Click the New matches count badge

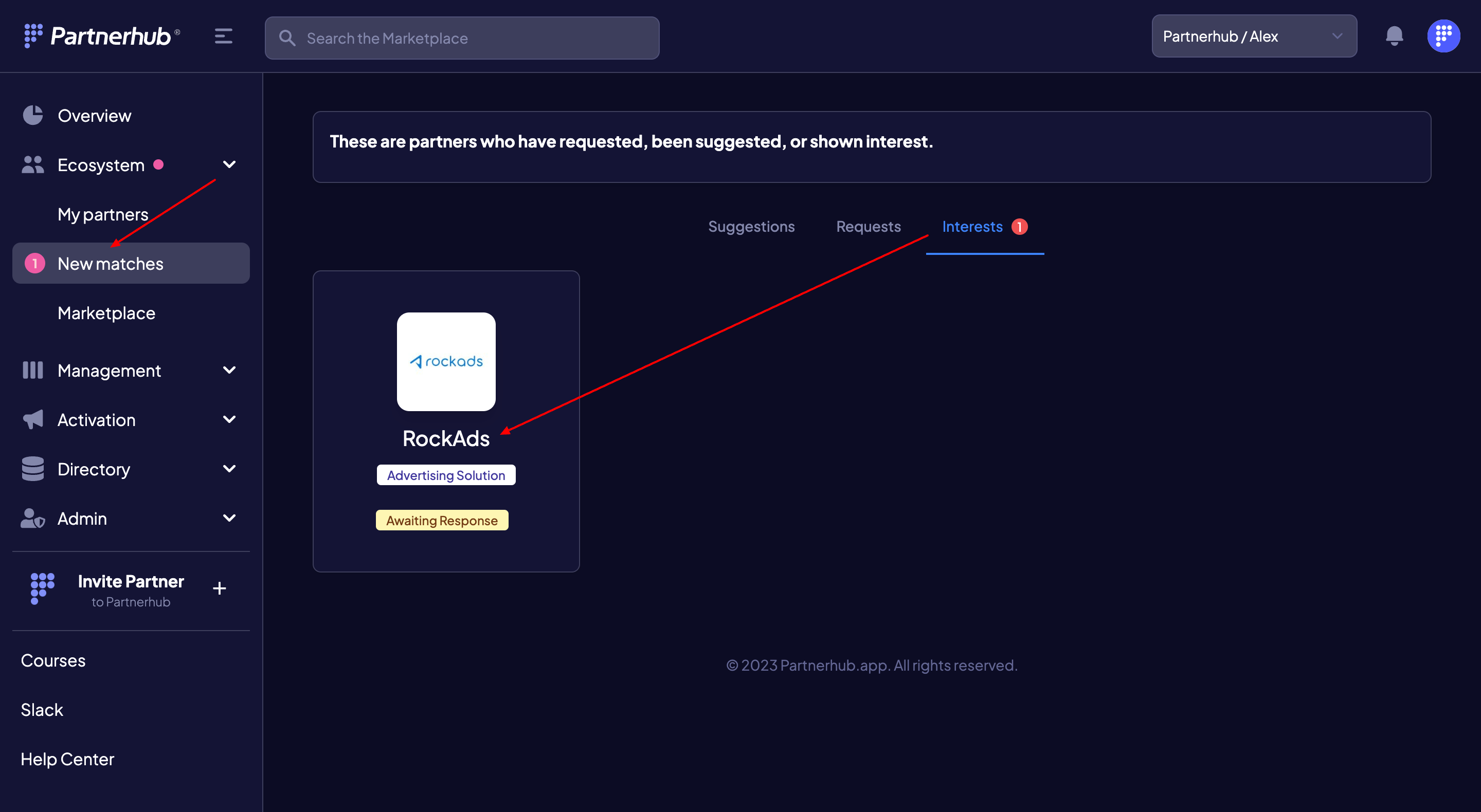pyautogui.click(x=34, y=263)
